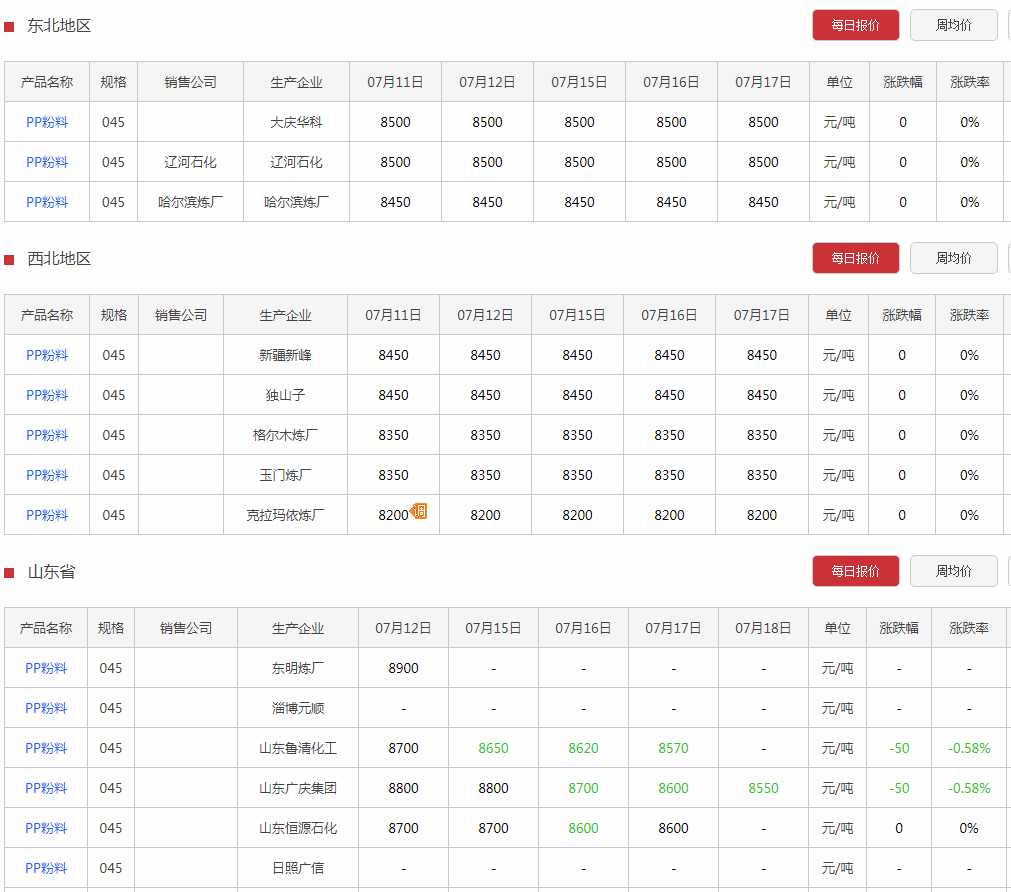Open PP粉料 link in 日照广信 row
1011x892 pixels.
click(x=46, y=868)
